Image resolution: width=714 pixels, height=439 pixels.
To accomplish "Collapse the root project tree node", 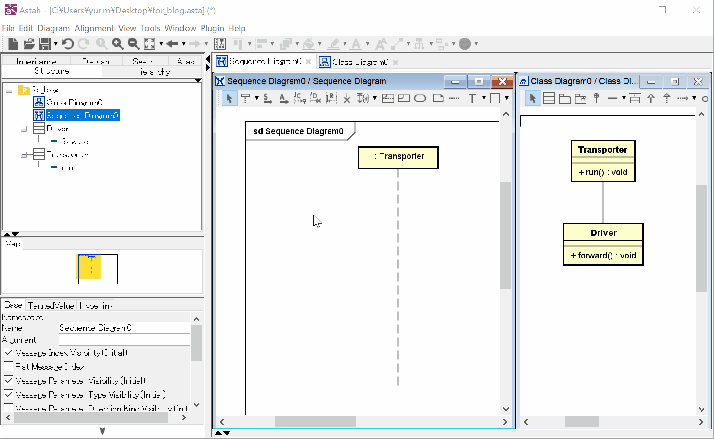I will 8,90.
